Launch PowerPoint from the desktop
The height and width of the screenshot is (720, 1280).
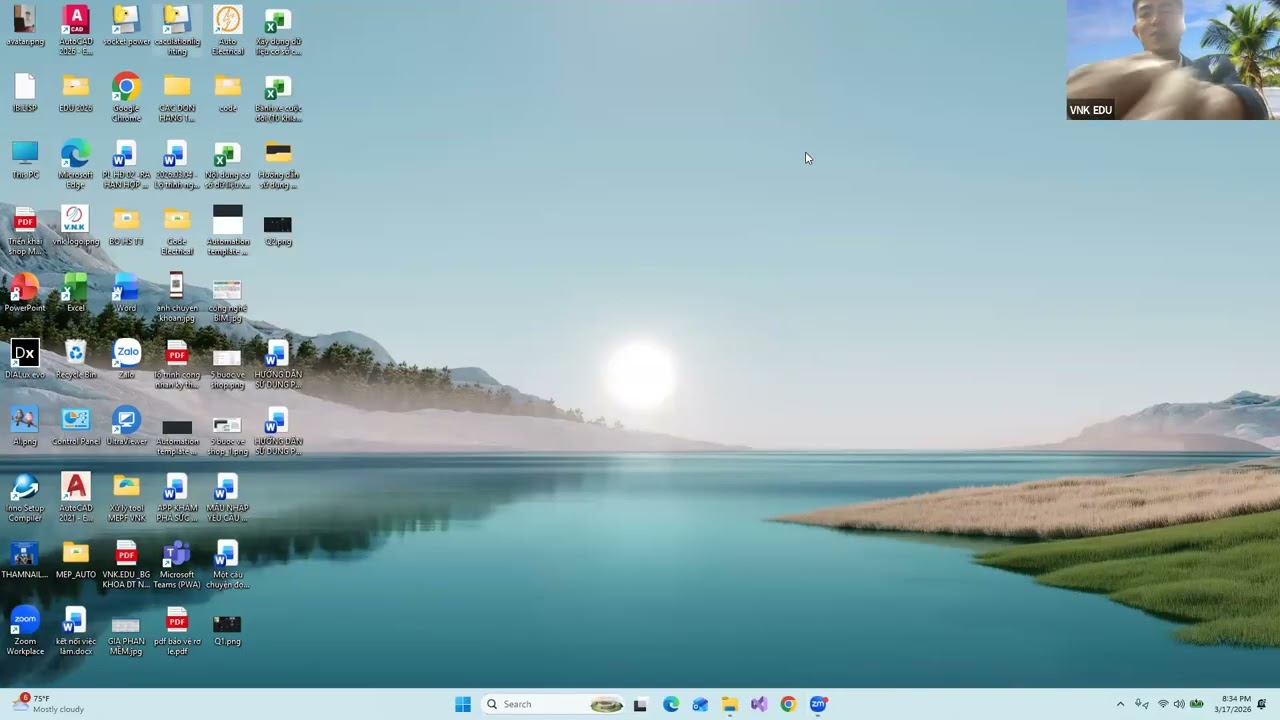(25, 293)
